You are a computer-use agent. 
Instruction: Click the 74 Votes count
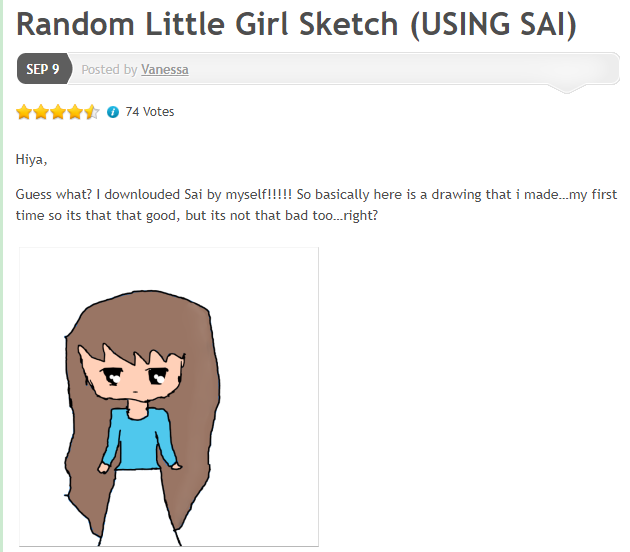pyautogui.click(x=150, y=112)
